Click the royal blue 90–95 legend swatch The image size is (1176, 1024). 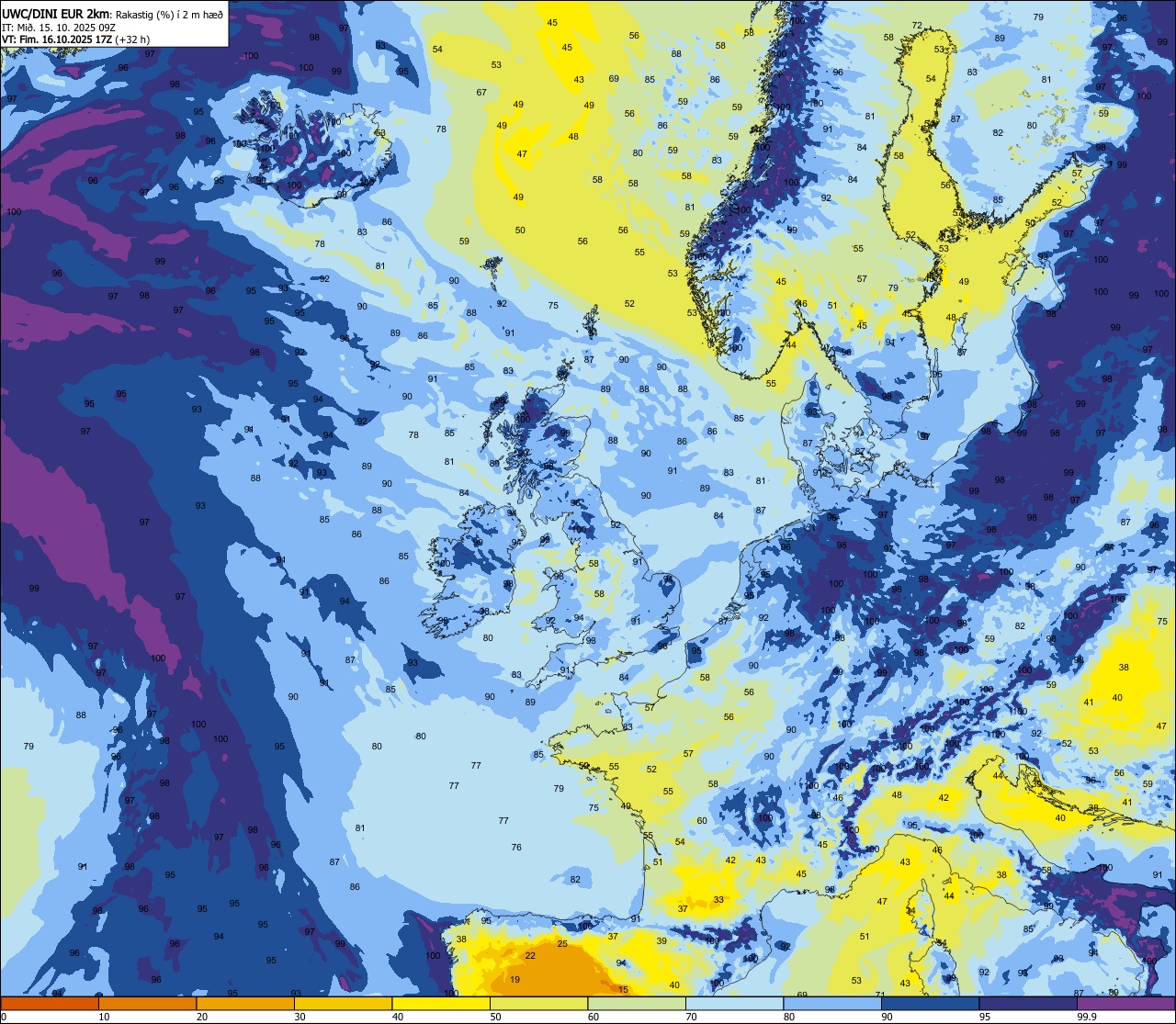tap(930, 1003)
